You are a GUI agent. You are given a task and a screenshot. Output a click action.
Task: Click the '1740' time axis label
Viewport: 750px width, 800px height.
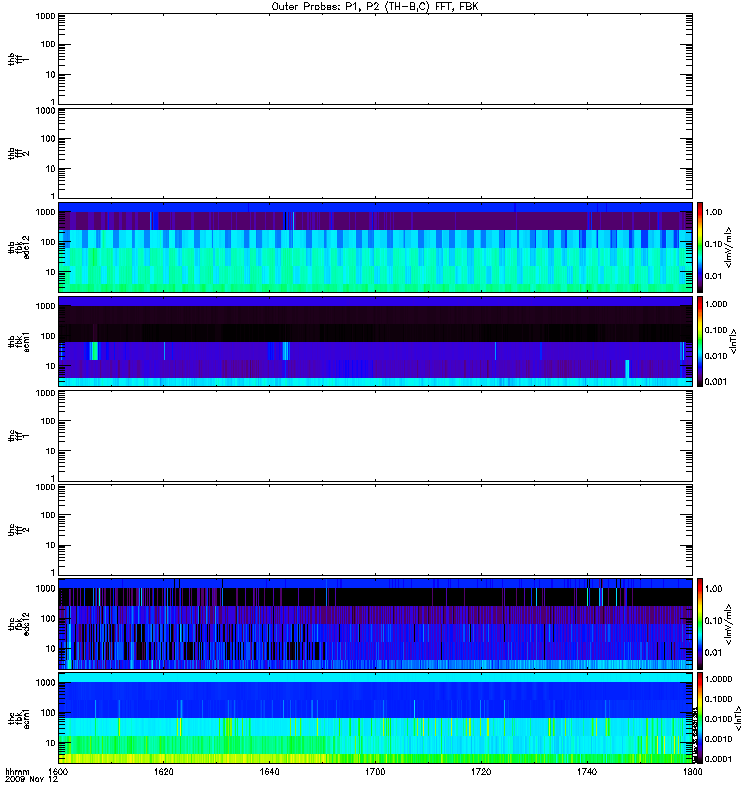(587, 771)
